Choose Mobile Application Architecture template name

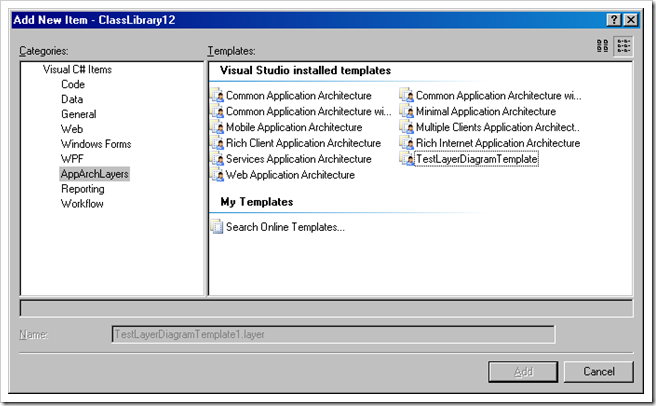click(294, 127)
